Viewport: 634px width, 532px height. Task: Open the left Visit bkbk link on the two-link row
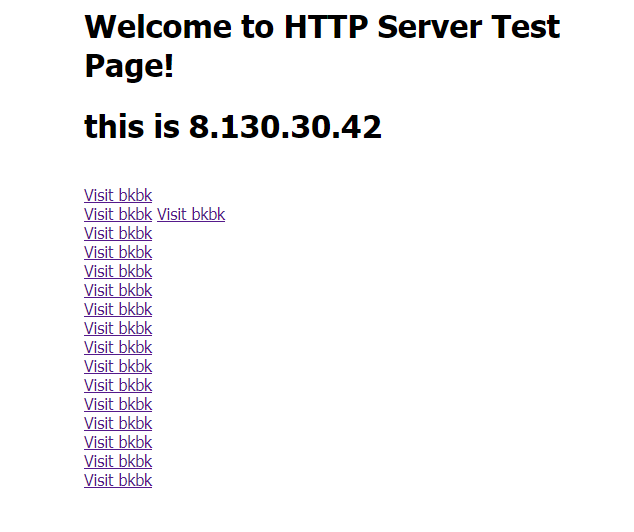[x=118, y=214]
